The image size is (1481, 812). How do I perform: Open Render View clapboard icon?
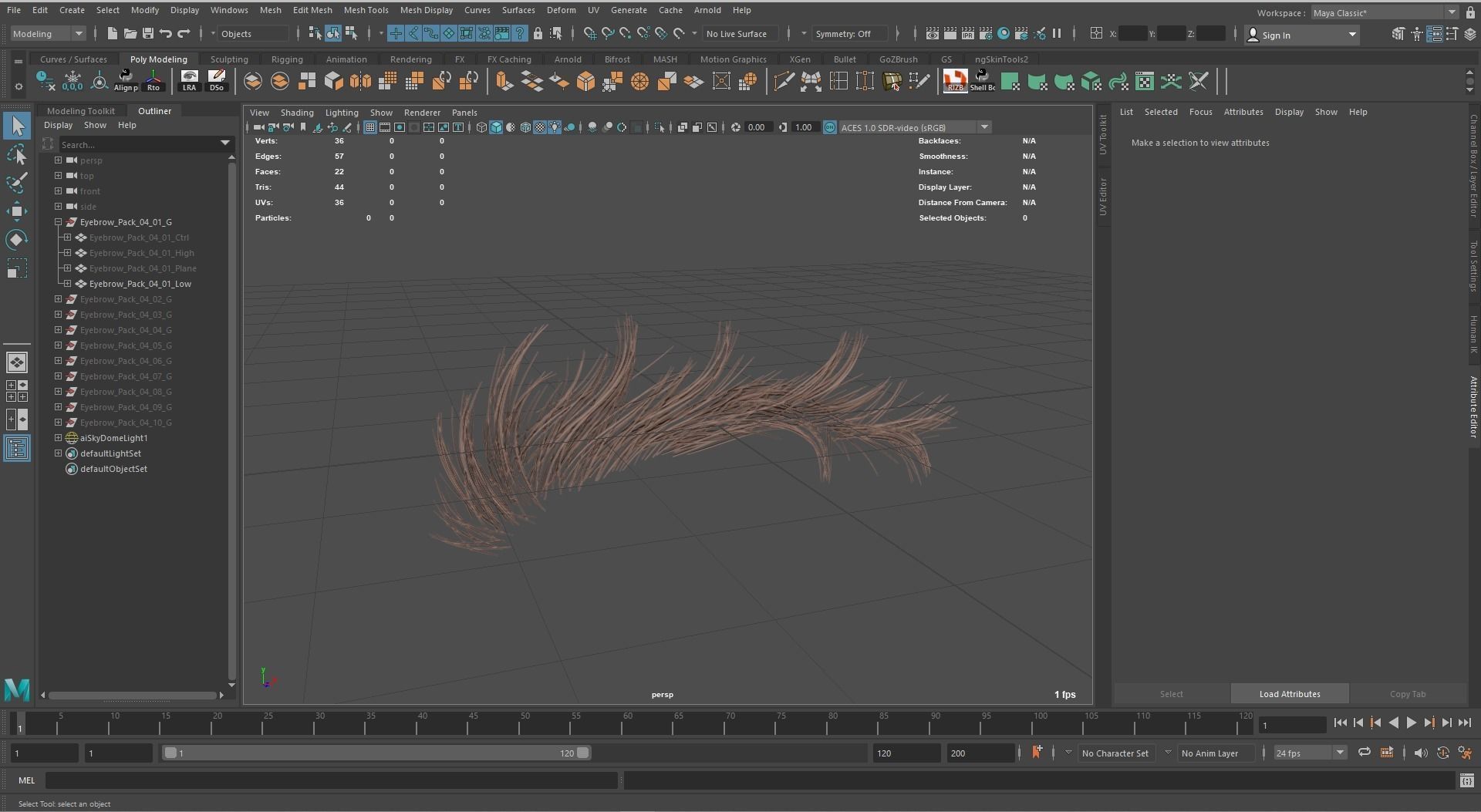932,33
